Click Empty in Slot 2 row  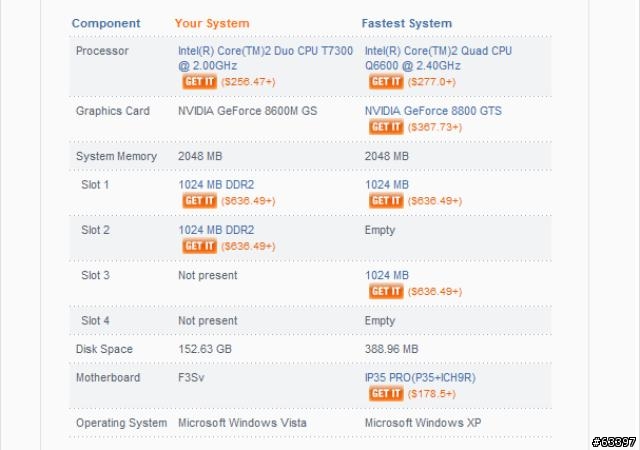(380, 230)
